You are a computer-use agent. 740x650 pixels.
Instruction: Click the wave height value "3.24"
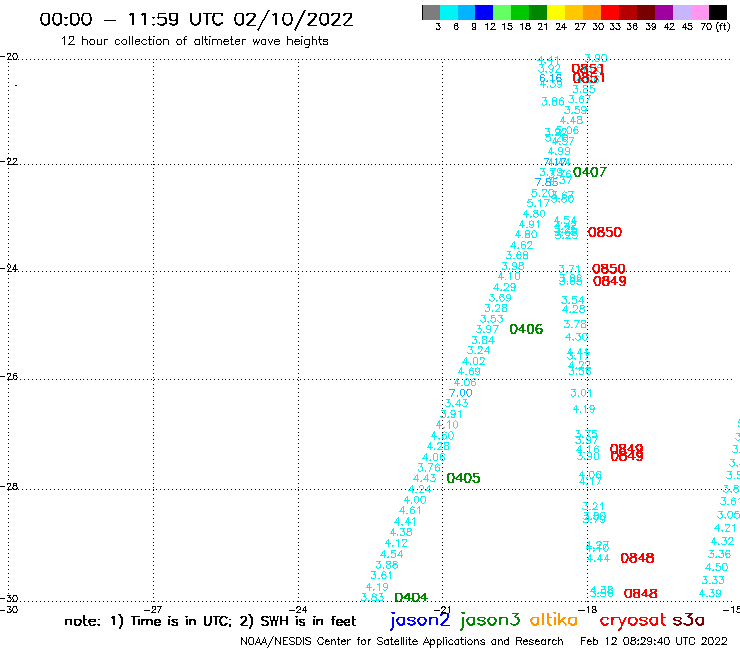click(x=478, y=350)
